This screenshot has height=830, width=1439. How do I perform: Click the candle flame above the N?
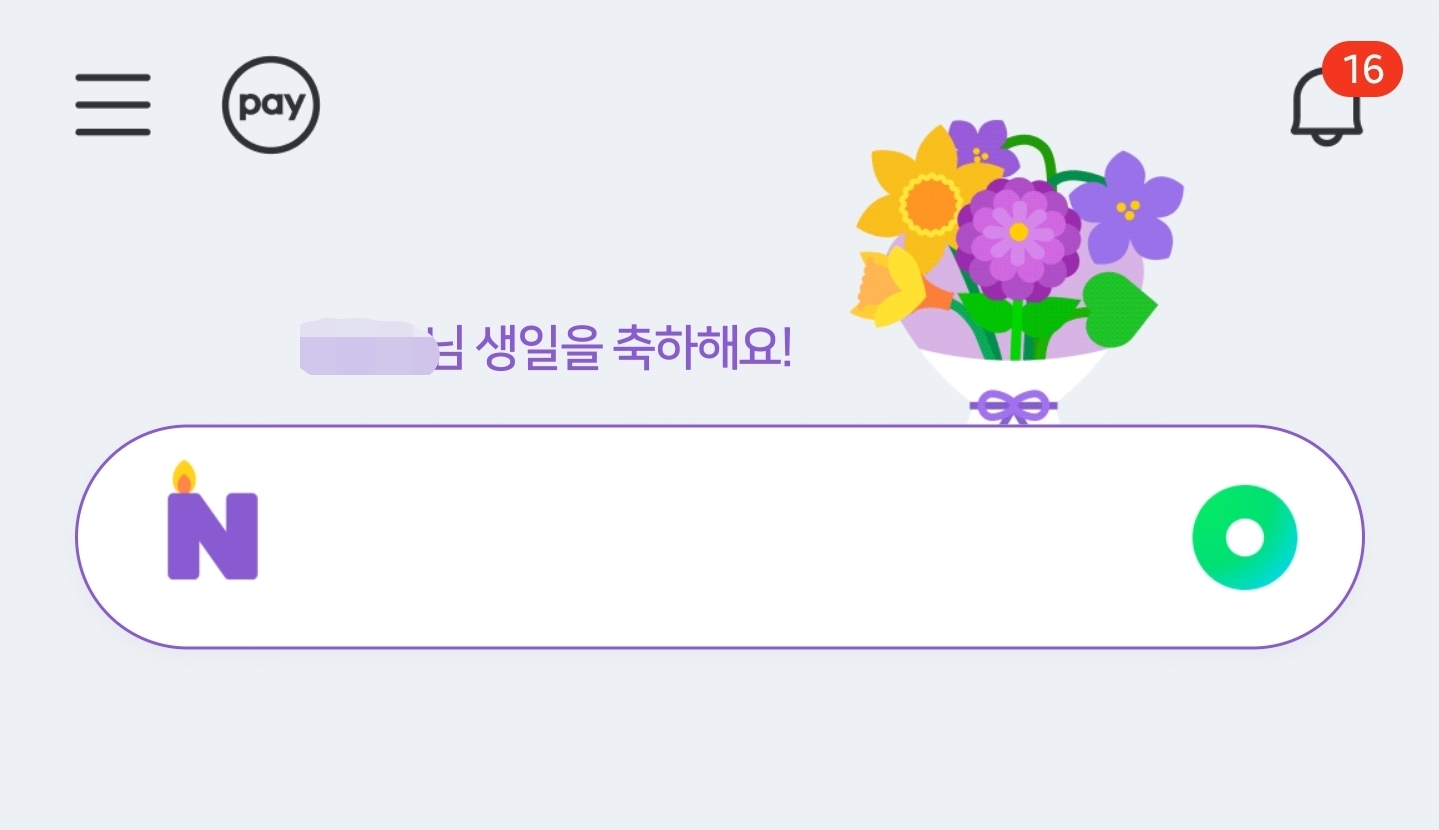coord(183,477)
